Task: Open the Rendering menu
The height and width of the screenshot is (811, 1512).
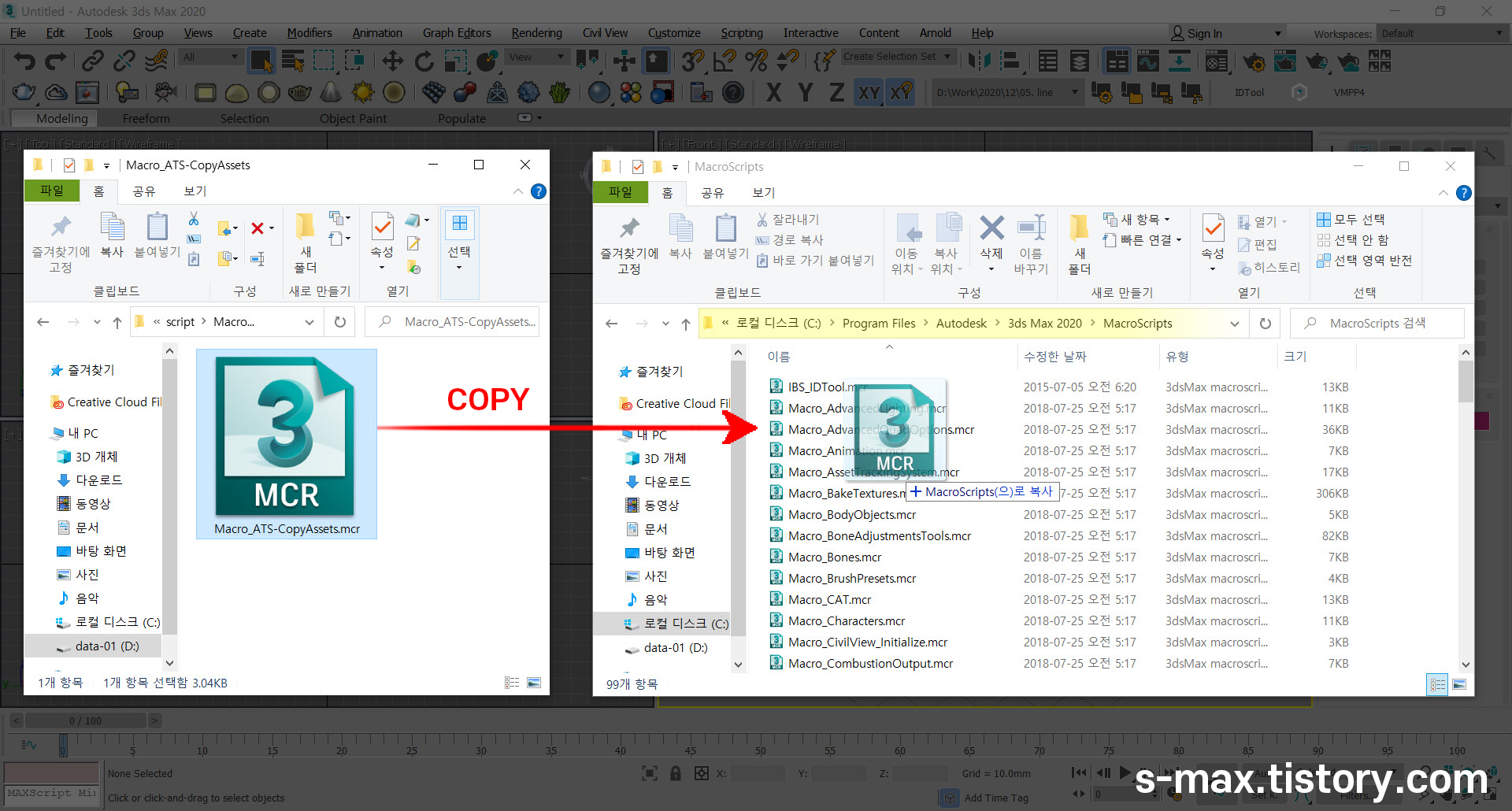Action: point(536,33)
